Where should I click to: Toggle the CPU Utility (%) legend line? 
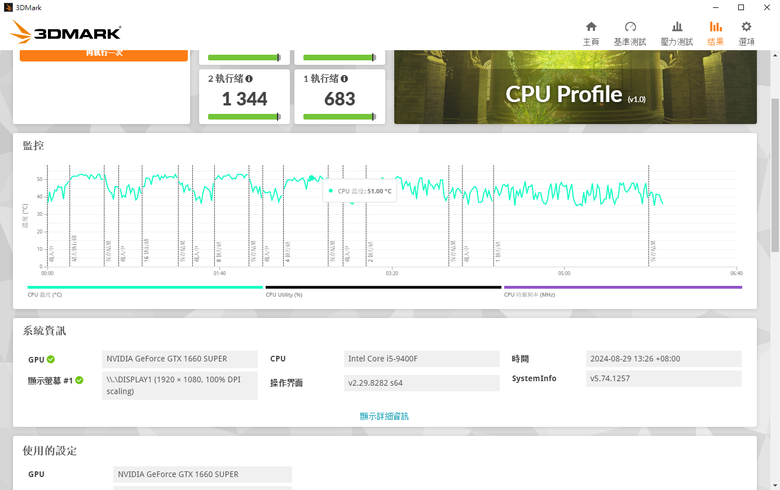point(383,287)
